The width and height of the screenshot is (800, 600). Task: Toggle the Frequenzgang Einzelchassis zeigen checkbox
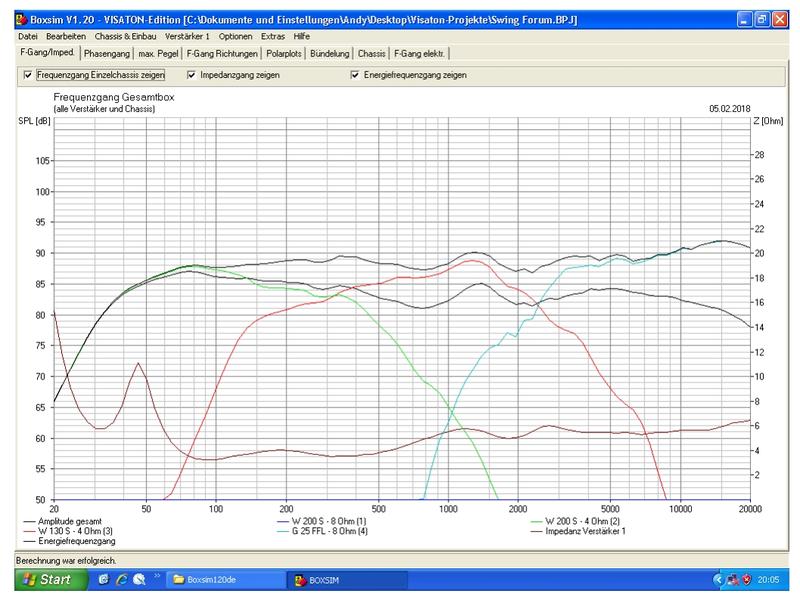tap(28, 75)
